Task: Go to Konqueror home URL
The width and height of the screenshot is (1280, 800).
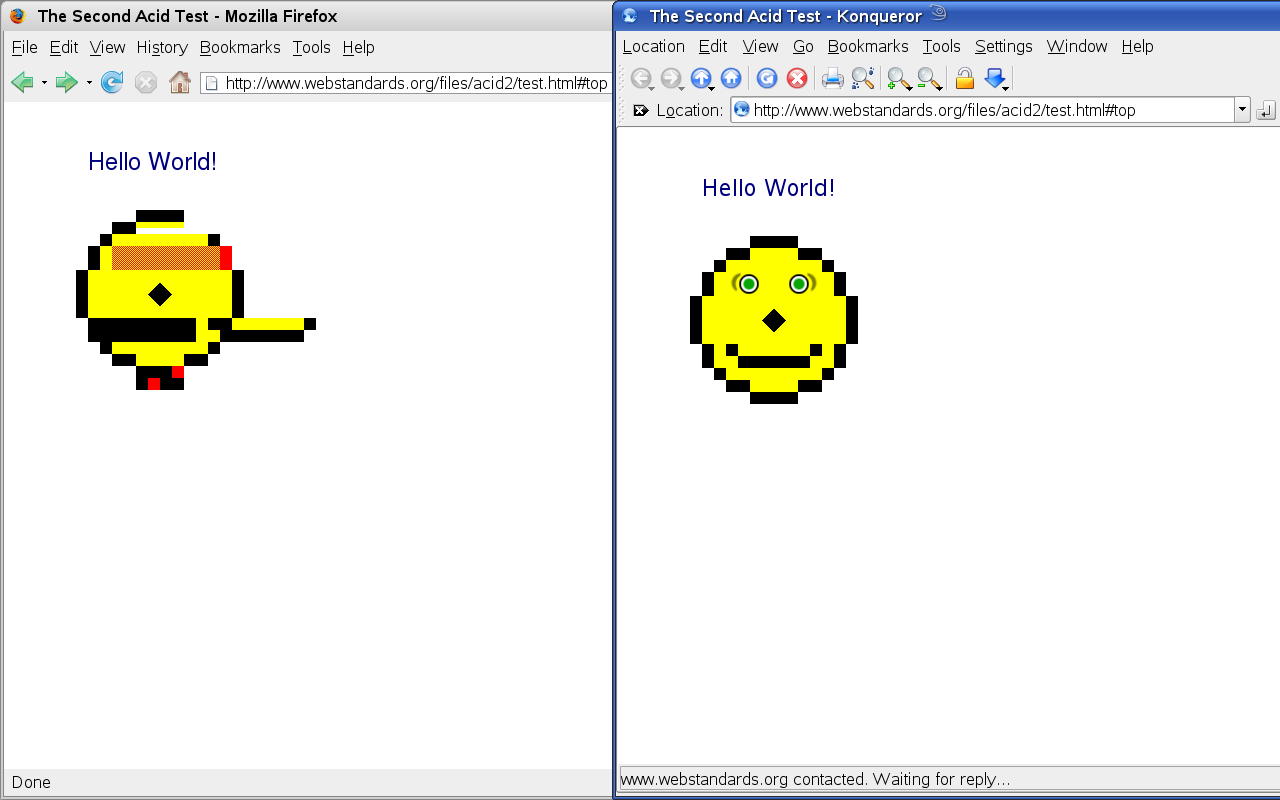Action: (731, 78)
